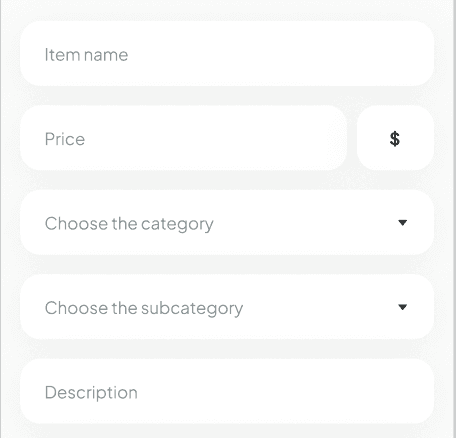The image size is (456, 438).
Task: Open the currency selector showing $
Action: [x=395, y=138]
